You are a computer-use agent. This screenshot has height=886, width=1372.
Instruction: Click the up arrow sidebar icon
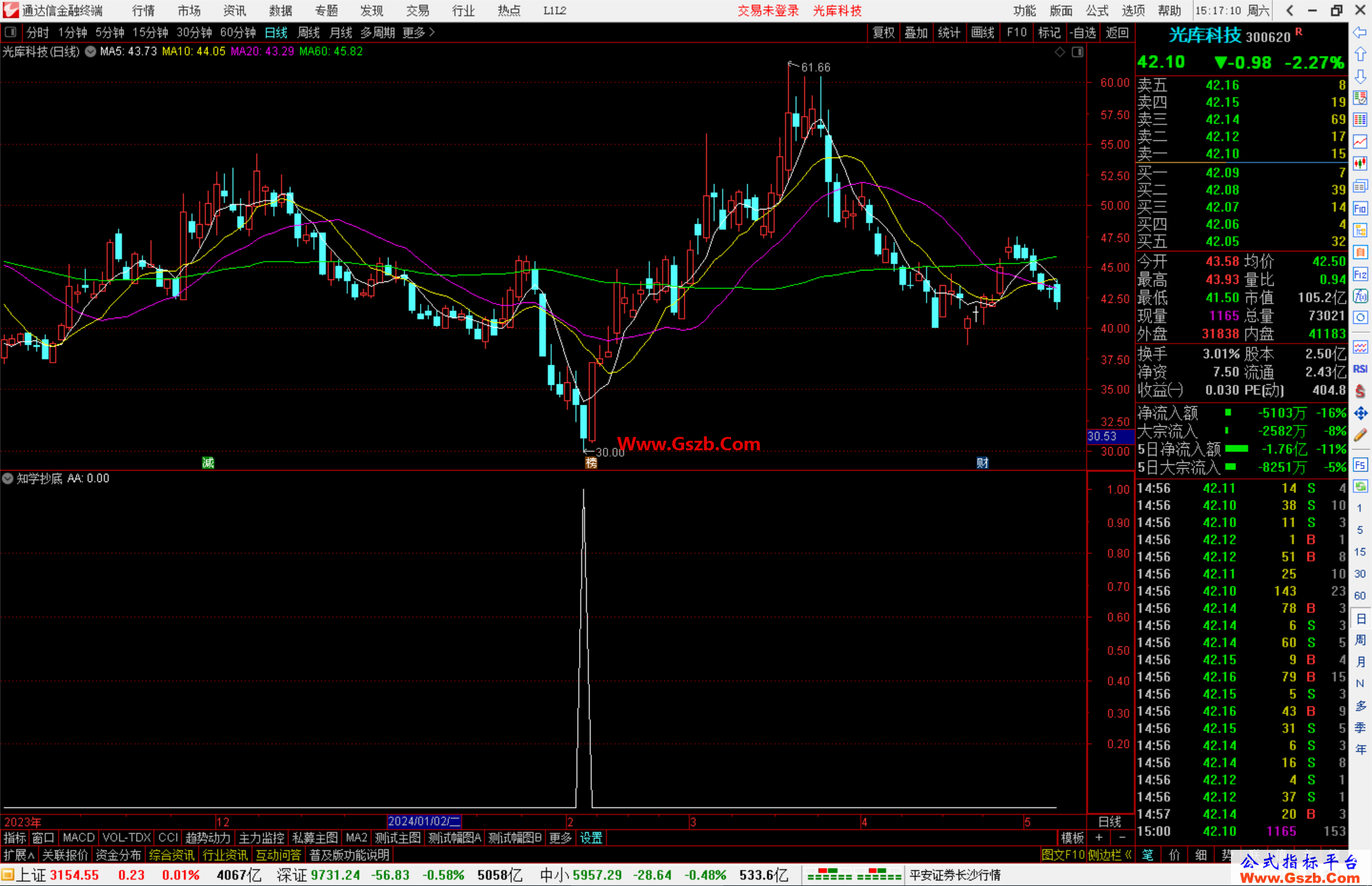point(1360,55)
